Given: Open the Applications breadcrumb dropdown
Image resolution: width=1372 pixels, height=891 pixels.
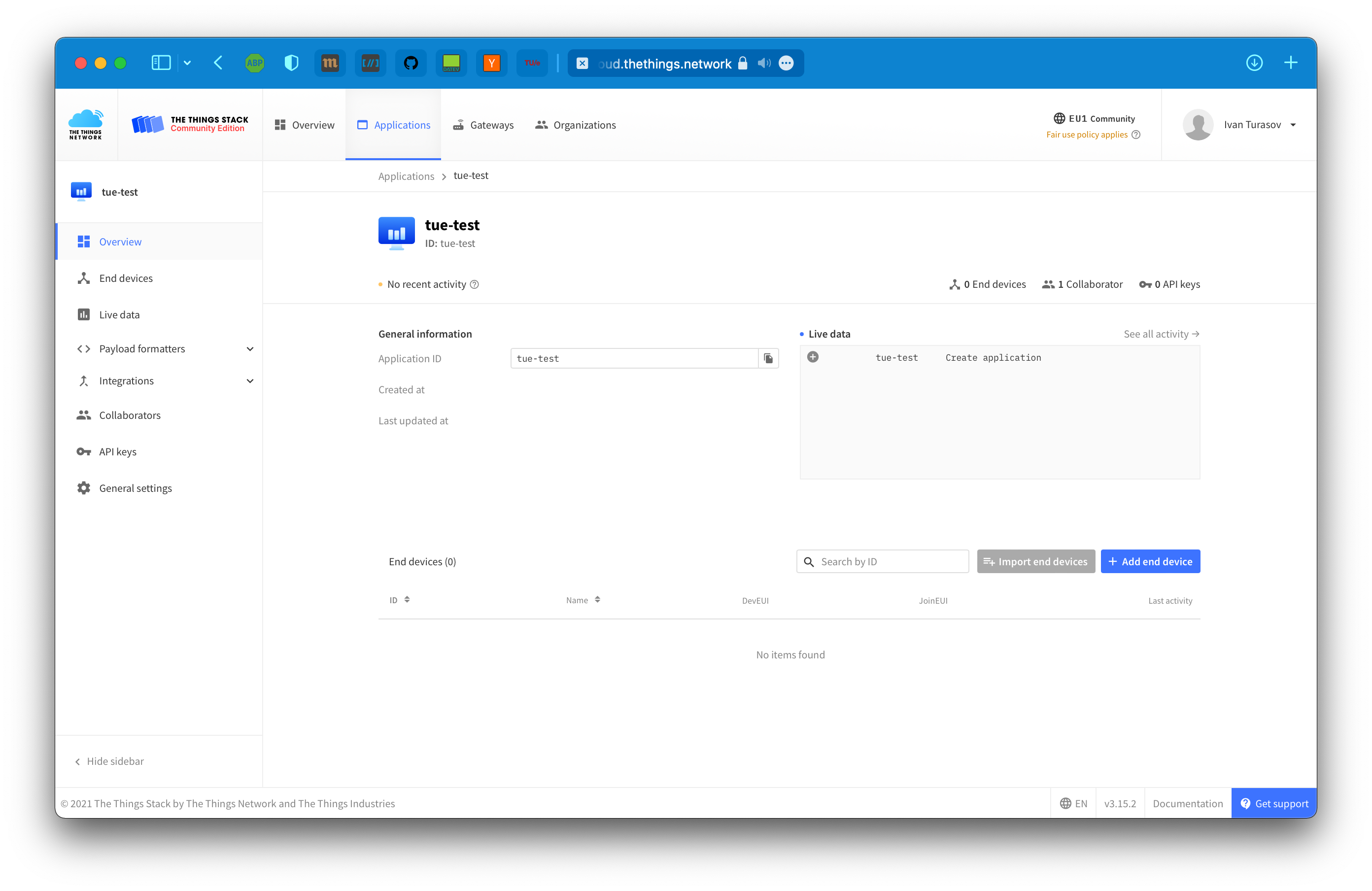Looking at the screenshot, I should pos(405,175).
